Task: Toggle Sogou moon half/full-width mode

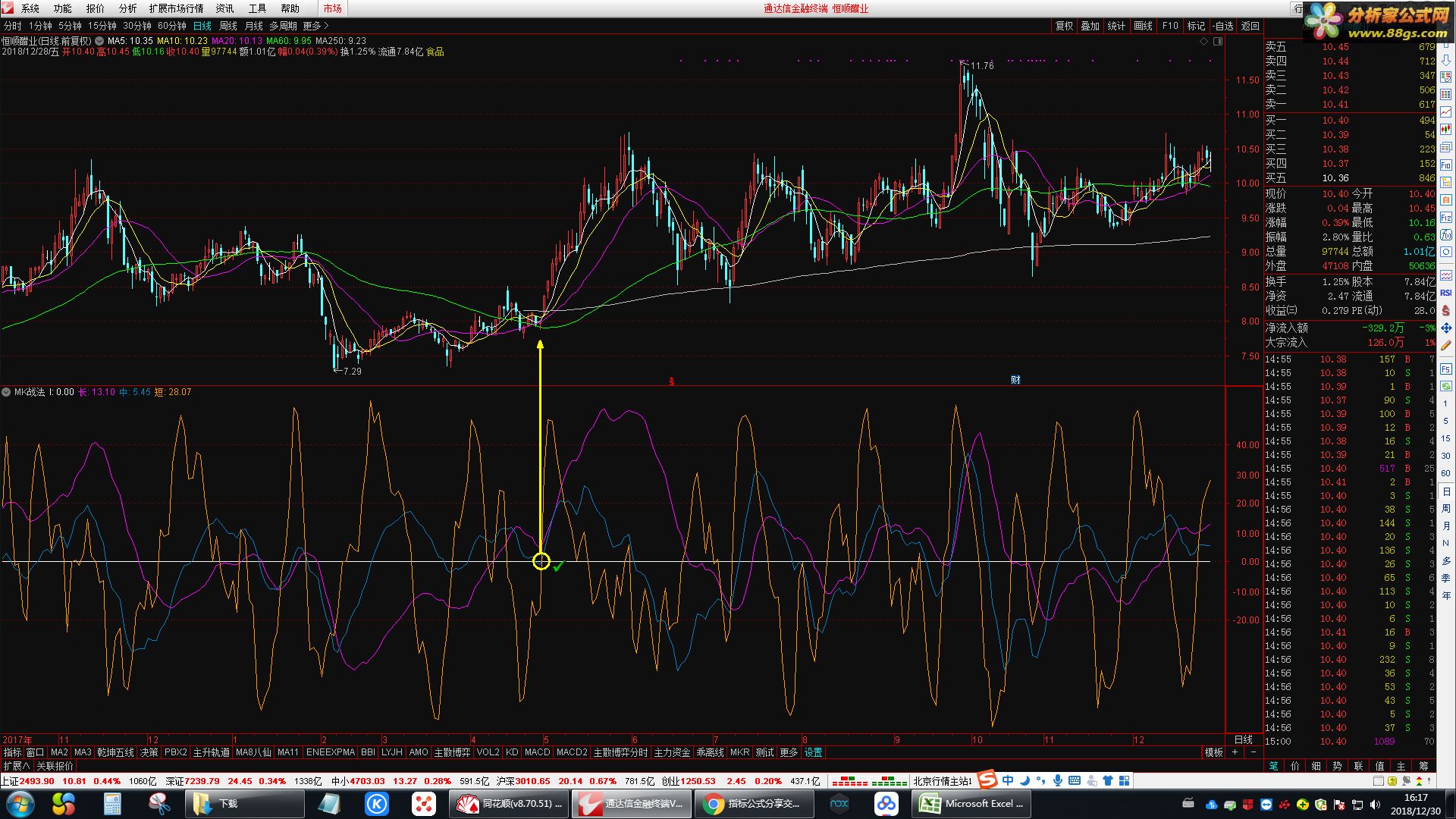Action: point(1025,780)
